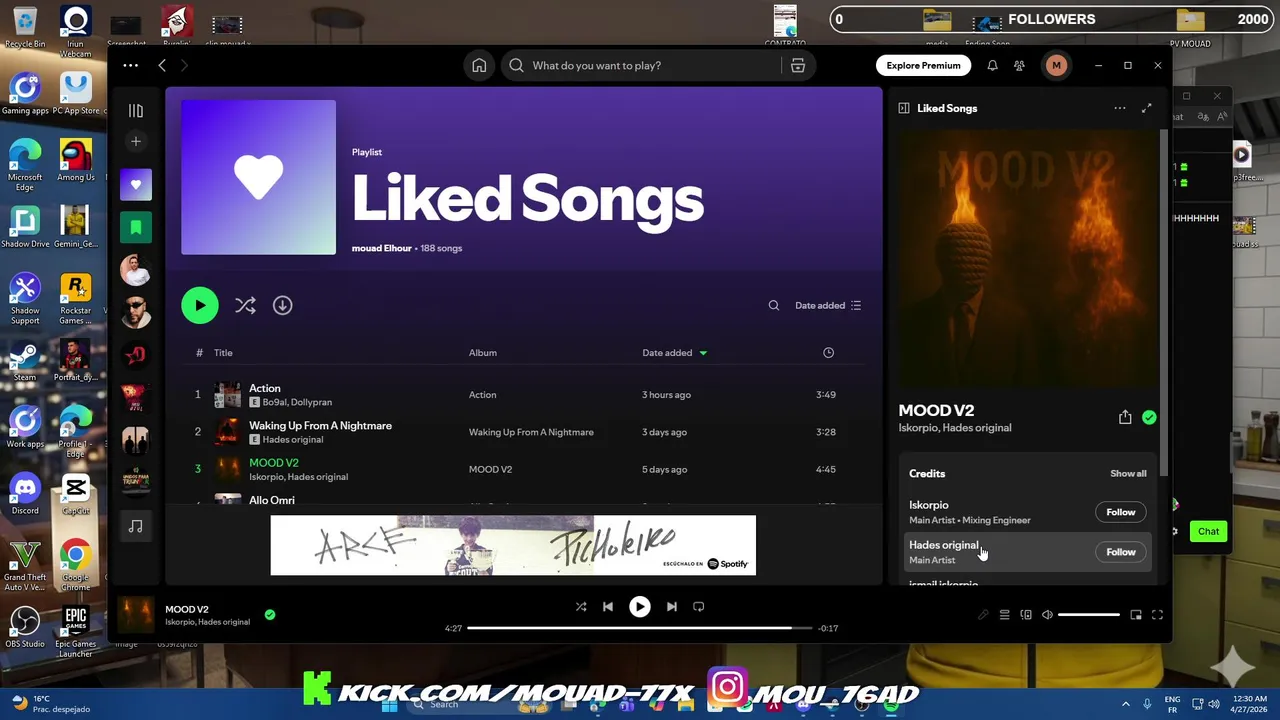Skip to next track
The height and width of the screenshot is (720, 1280).
click(x=672, y=606)
